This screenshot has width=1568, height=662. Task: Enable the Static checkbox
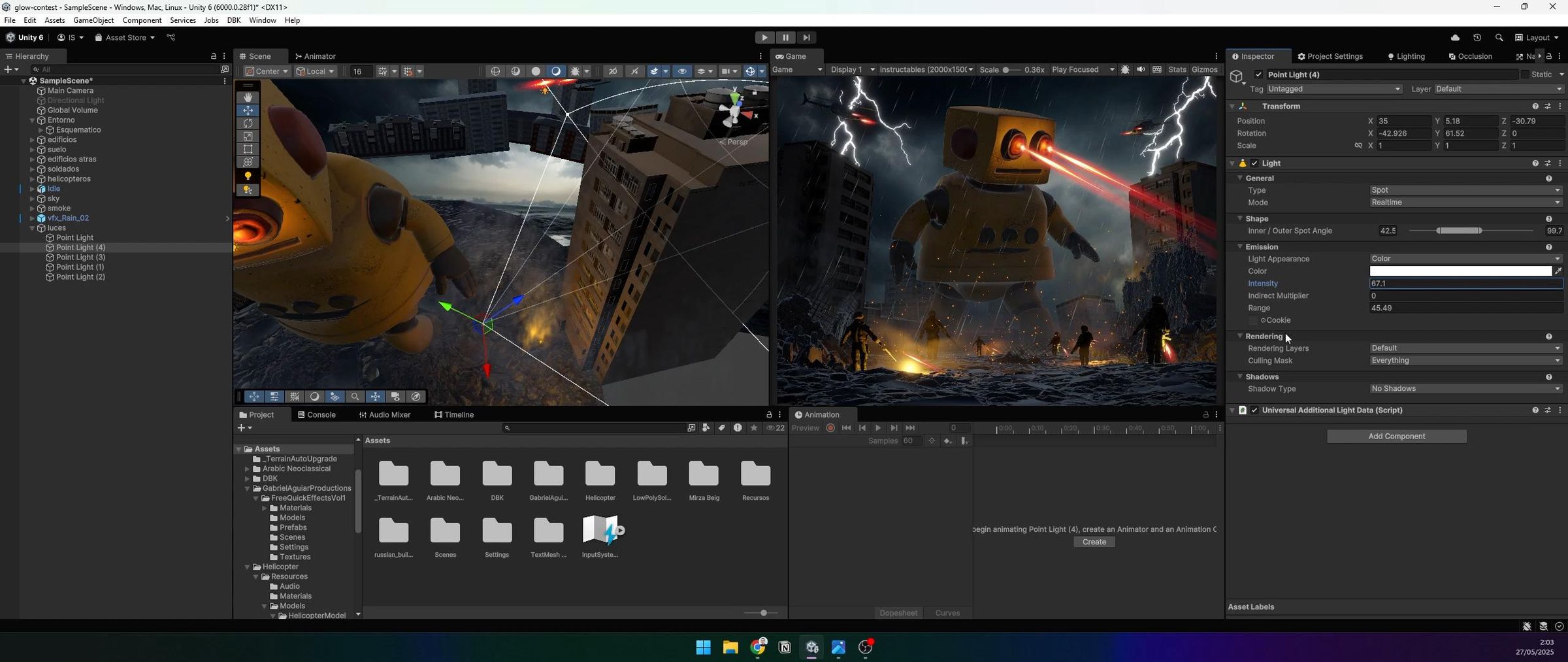click(1526, 74)
